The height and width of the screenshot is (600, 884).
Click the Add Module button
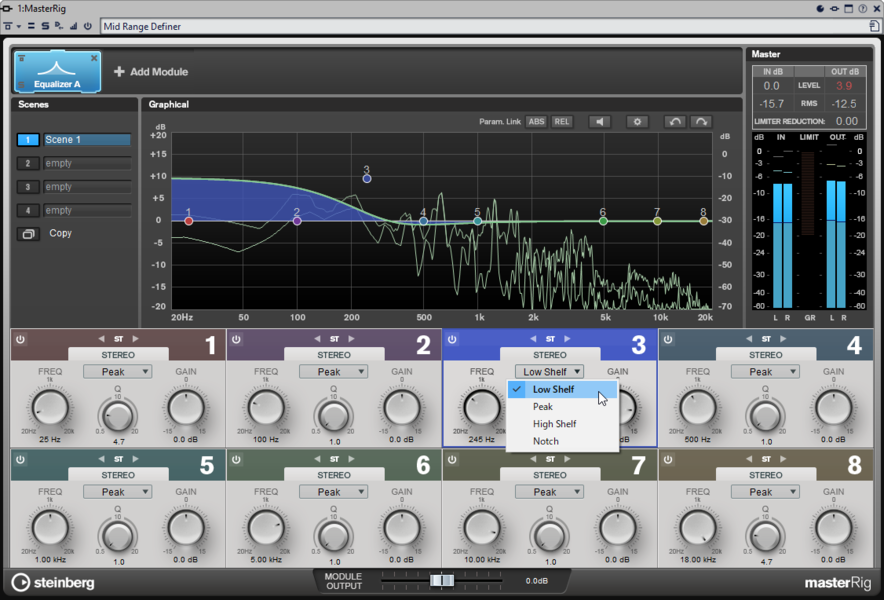click(151, 72)
